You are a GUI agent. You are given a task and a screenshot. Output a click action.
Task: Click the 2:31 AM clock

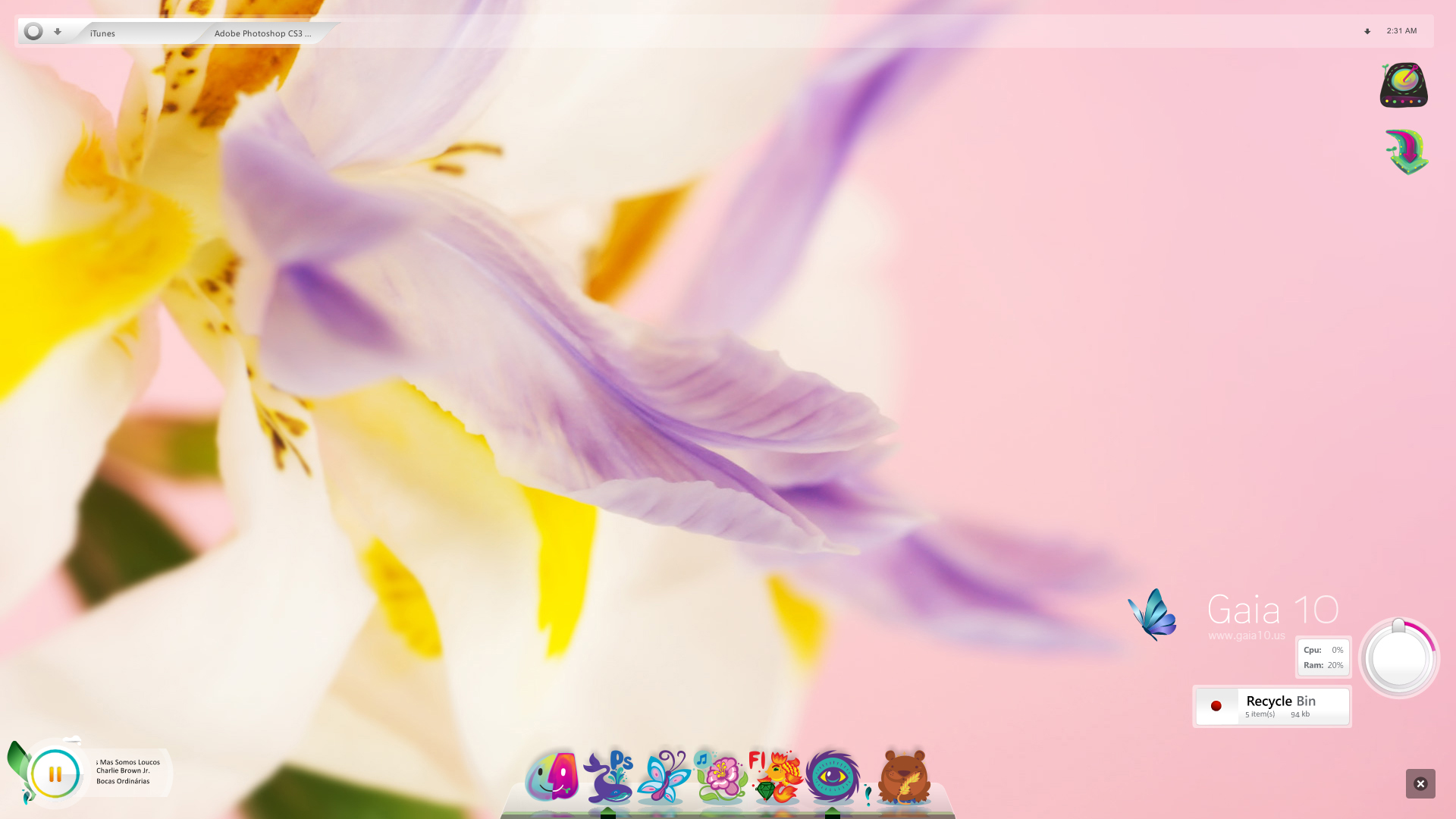point(1401,31)
